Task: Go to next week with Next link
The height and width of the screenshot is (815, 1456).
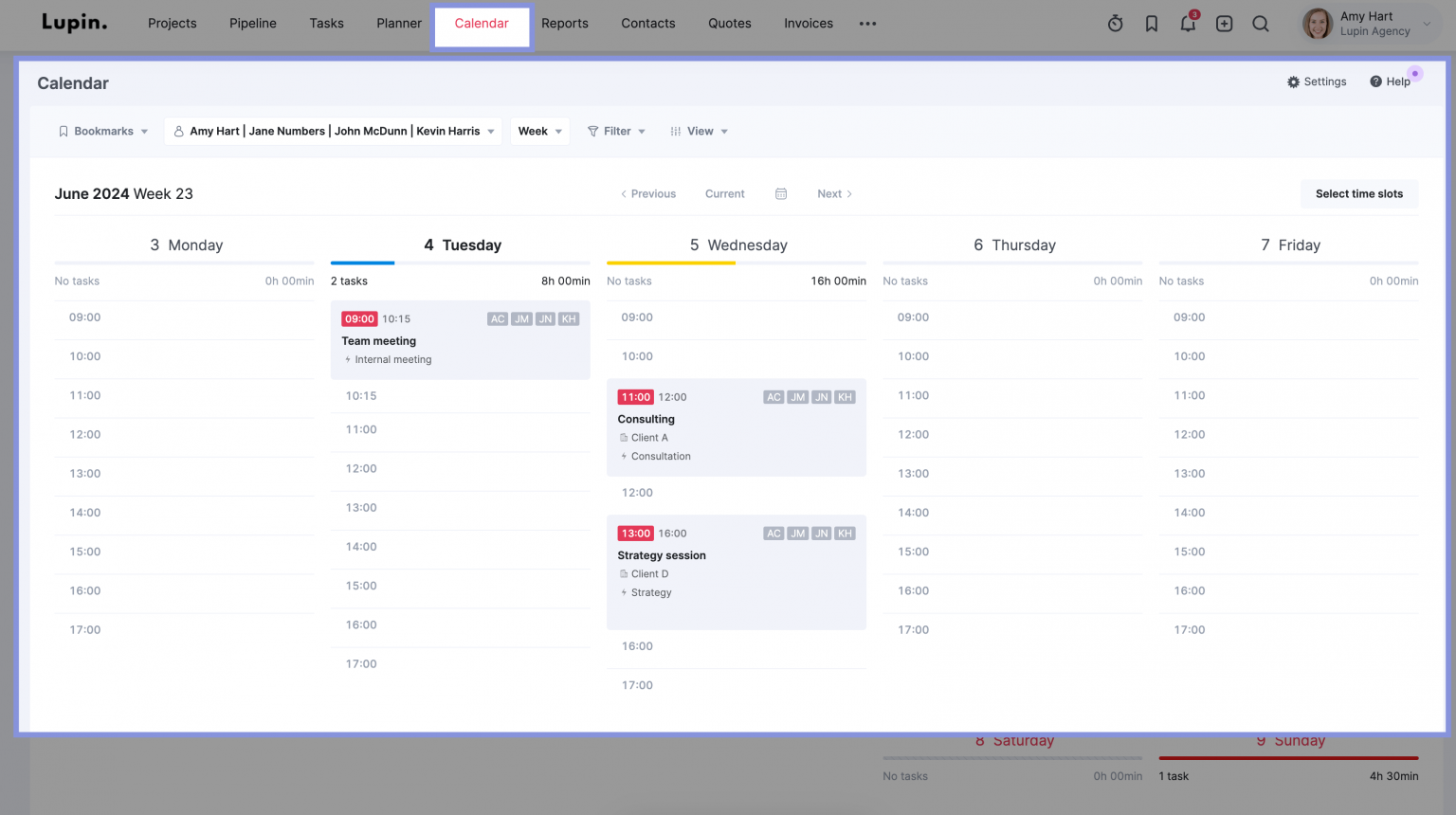Action: tap(834, 193)
